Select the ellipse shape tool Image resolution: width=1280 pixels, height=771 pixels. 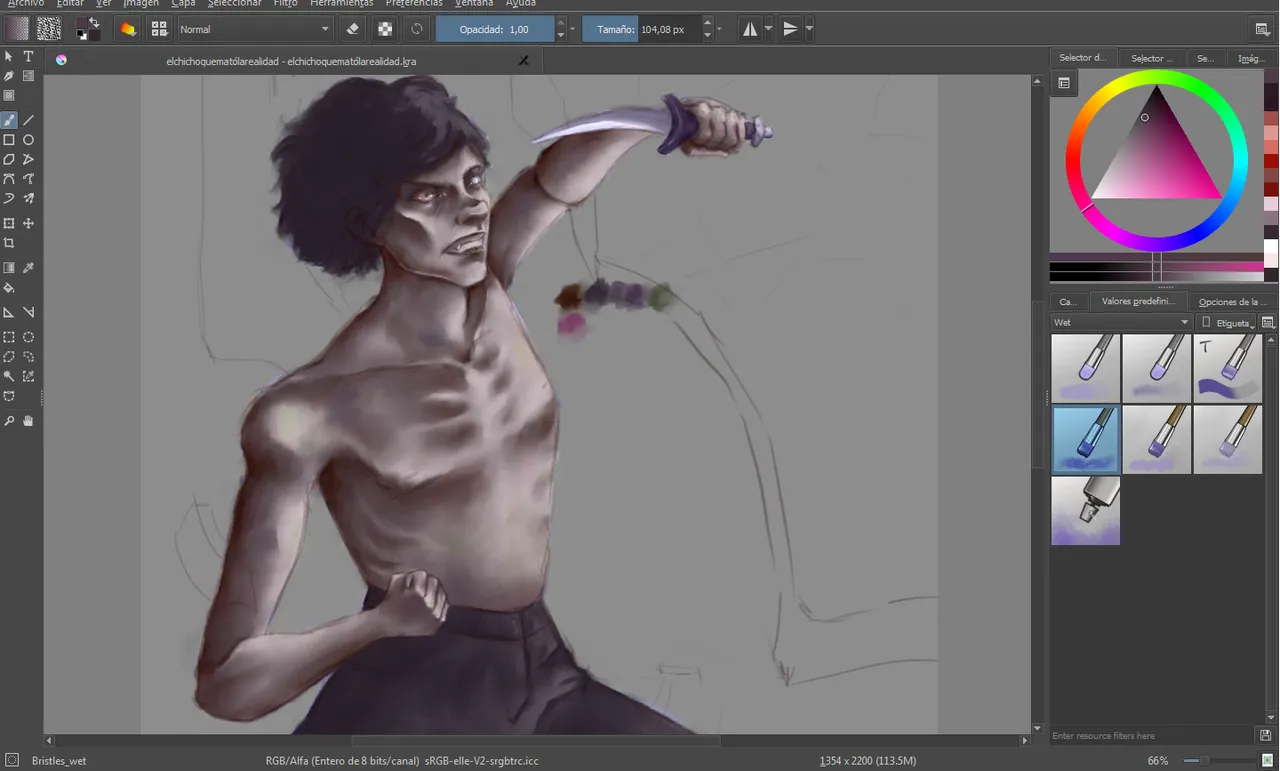(28, 140)
